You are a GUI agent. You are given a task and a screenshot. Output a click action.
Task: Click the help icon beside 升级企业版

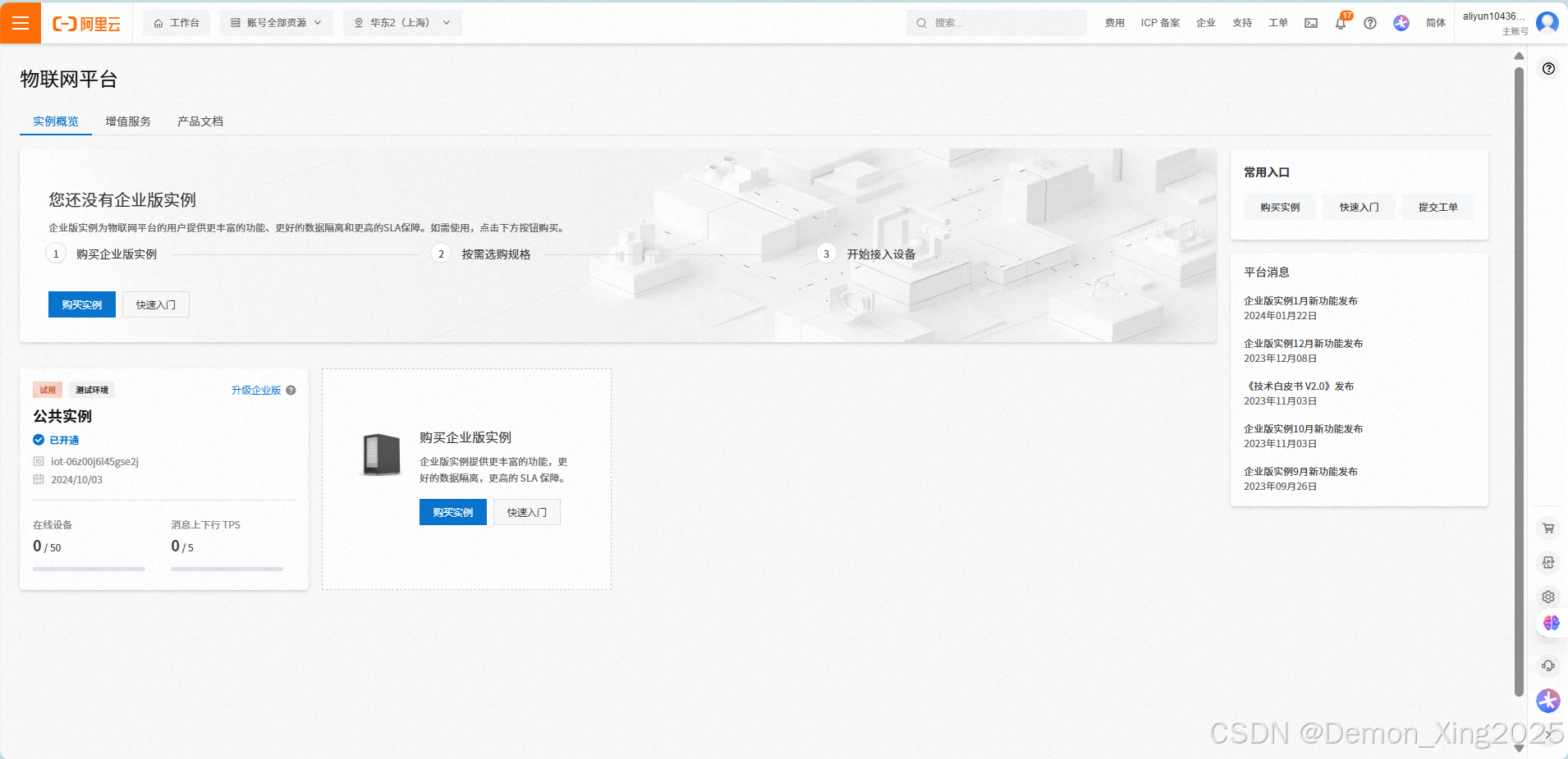(x=291, y=391)
